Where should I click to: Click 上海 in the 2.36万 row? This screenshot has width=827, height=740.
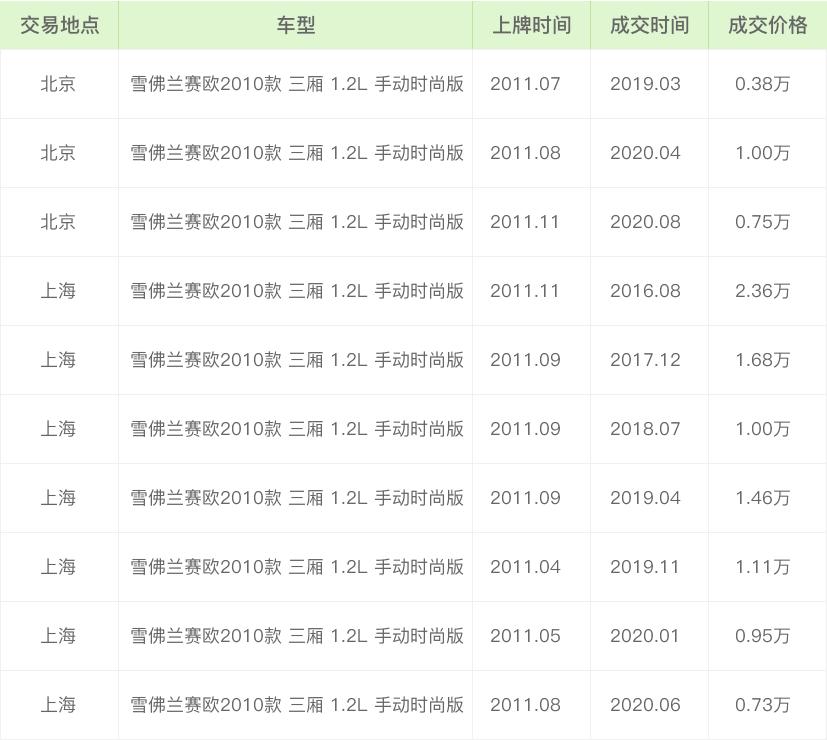(x=58, y=291)
